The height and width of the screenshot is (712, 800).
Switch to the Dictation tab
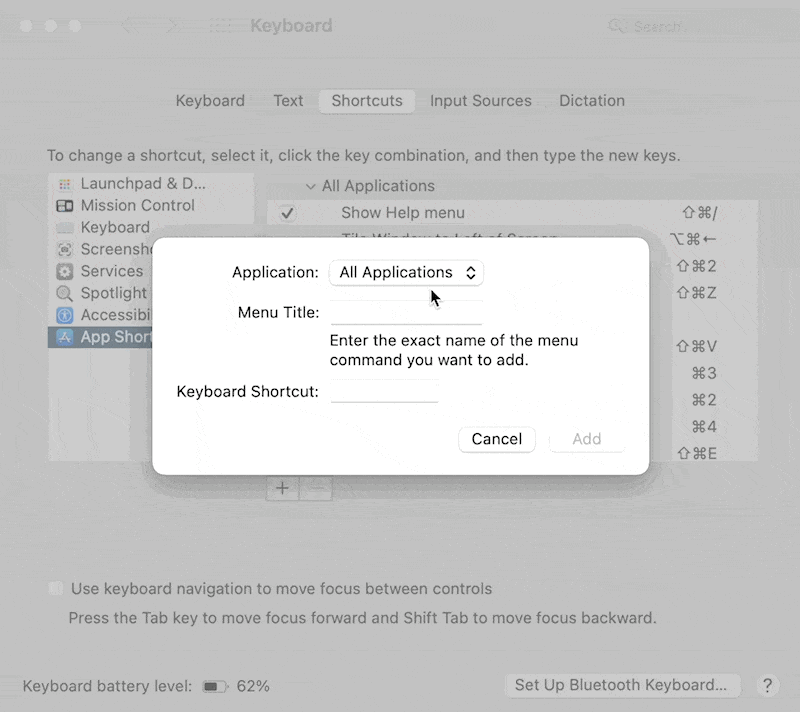click(x=592, y=100)
